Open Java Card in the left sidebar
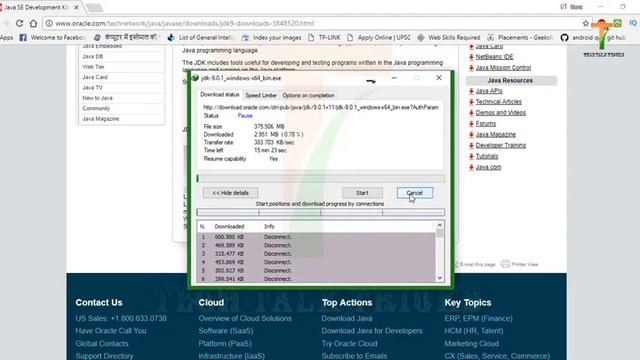 (95, 77)
